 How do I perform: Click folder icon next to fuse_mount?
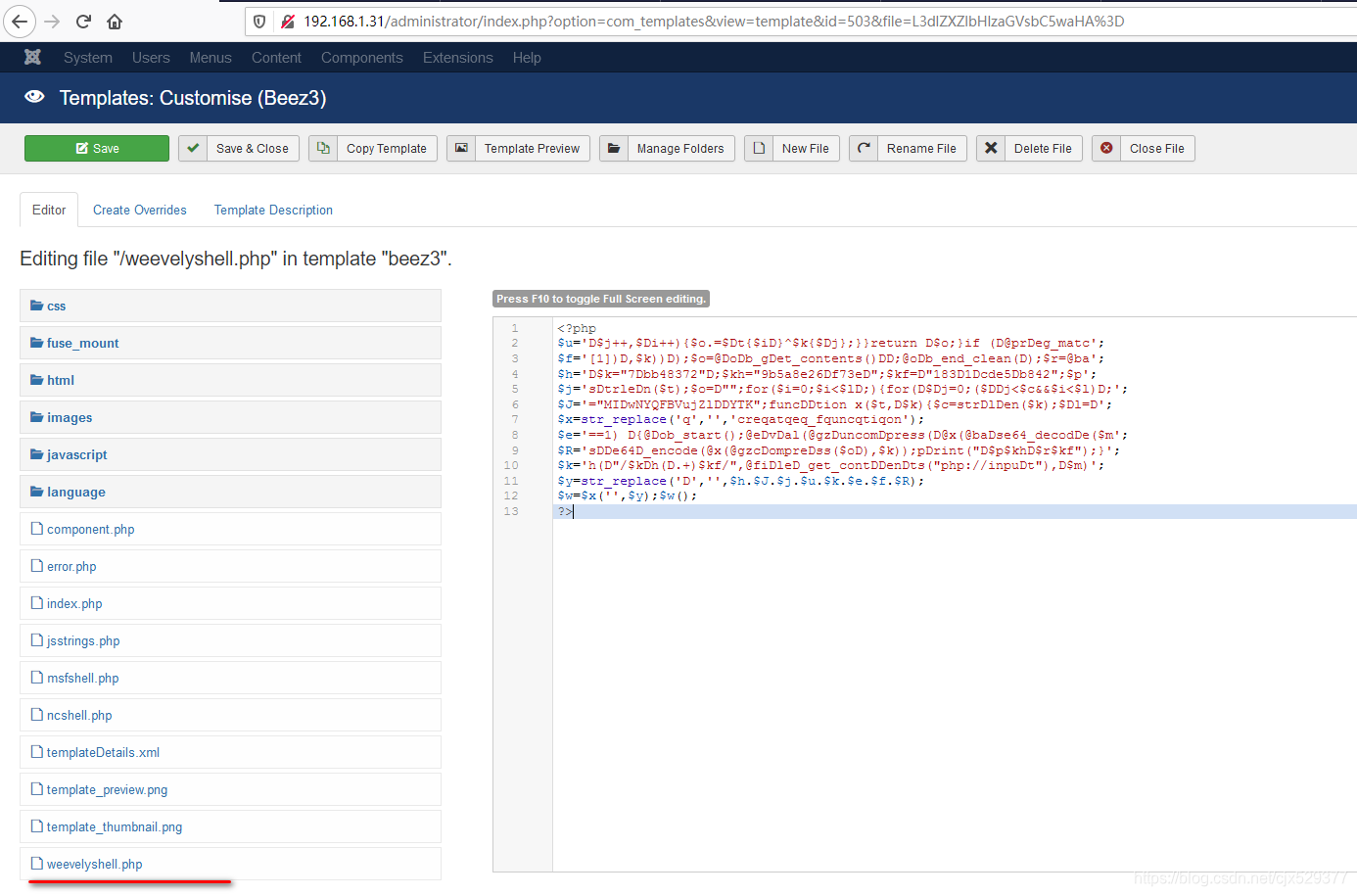tap(37, 343)
